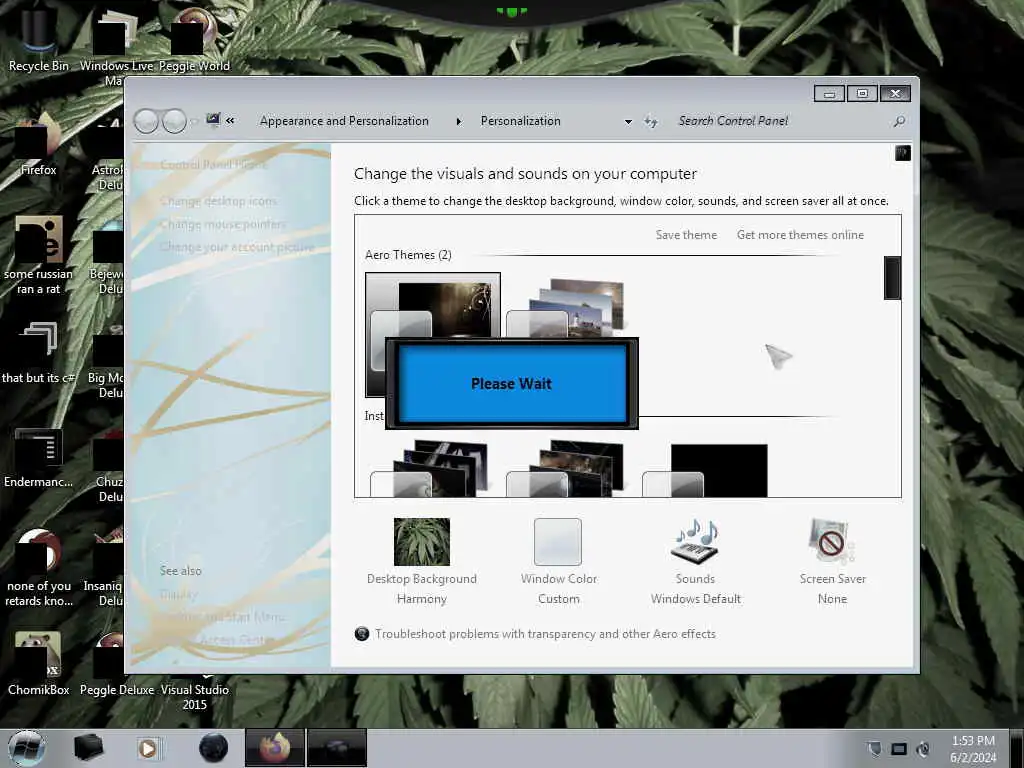The height and width of the screenshot is (768, 1024).
Task: Open the help button in Personalization
Action: [x=903, y=153]
